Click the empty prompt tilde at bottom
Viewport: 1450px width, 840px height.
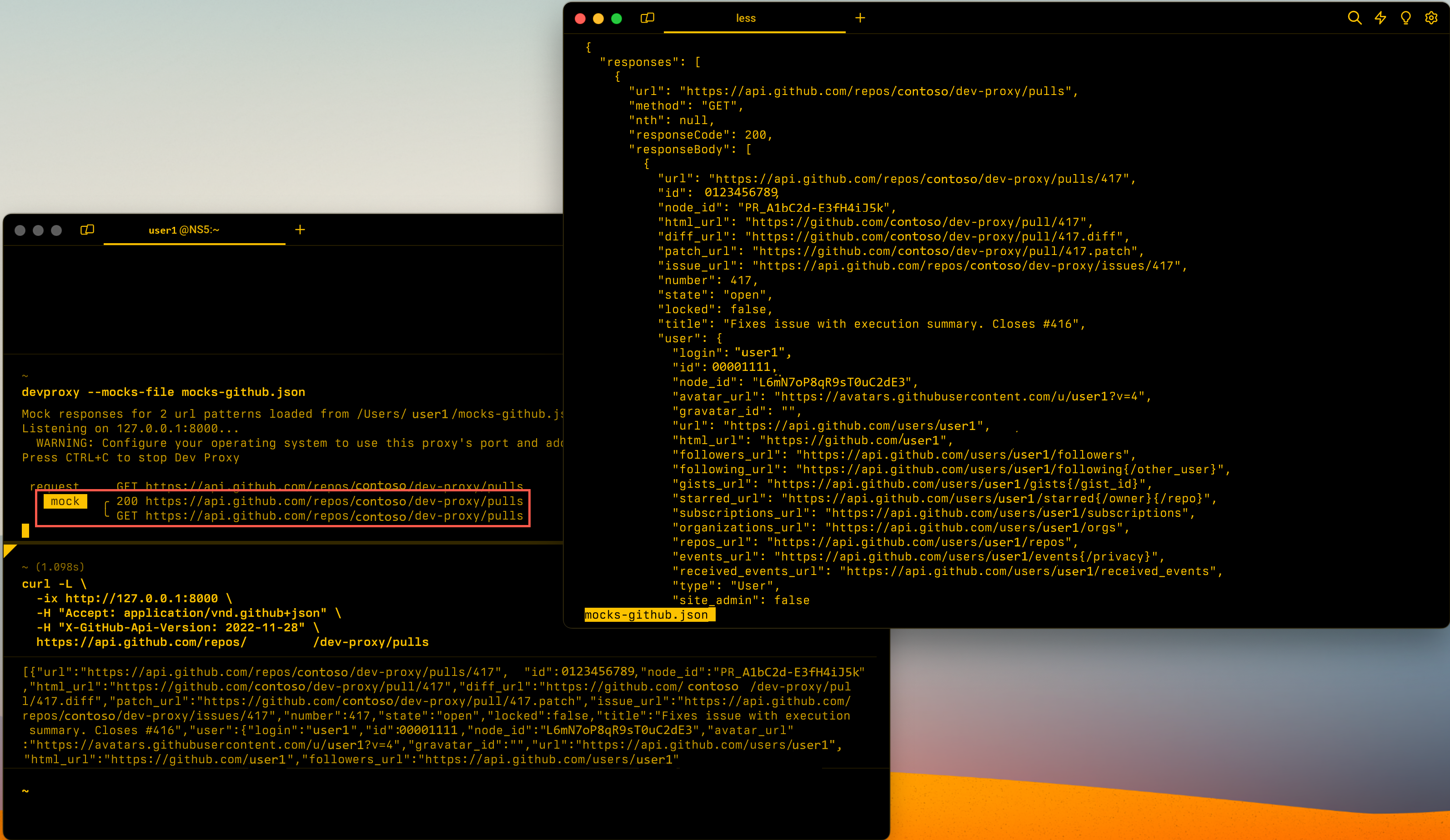click(x=25, y=790)
